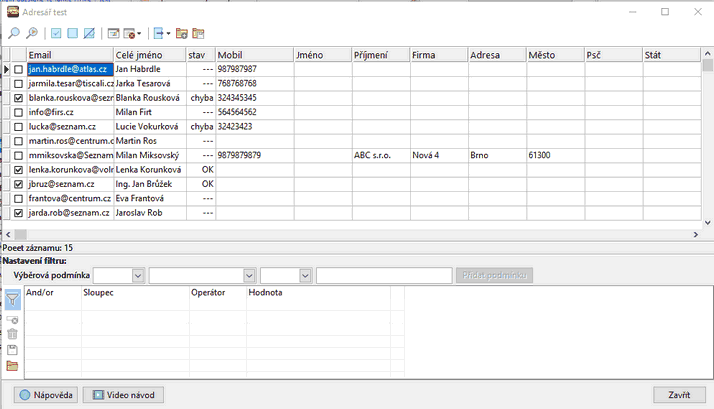Click the filter value input field
The height and width of the screenshot is (409, 714).
coord(383,275)
